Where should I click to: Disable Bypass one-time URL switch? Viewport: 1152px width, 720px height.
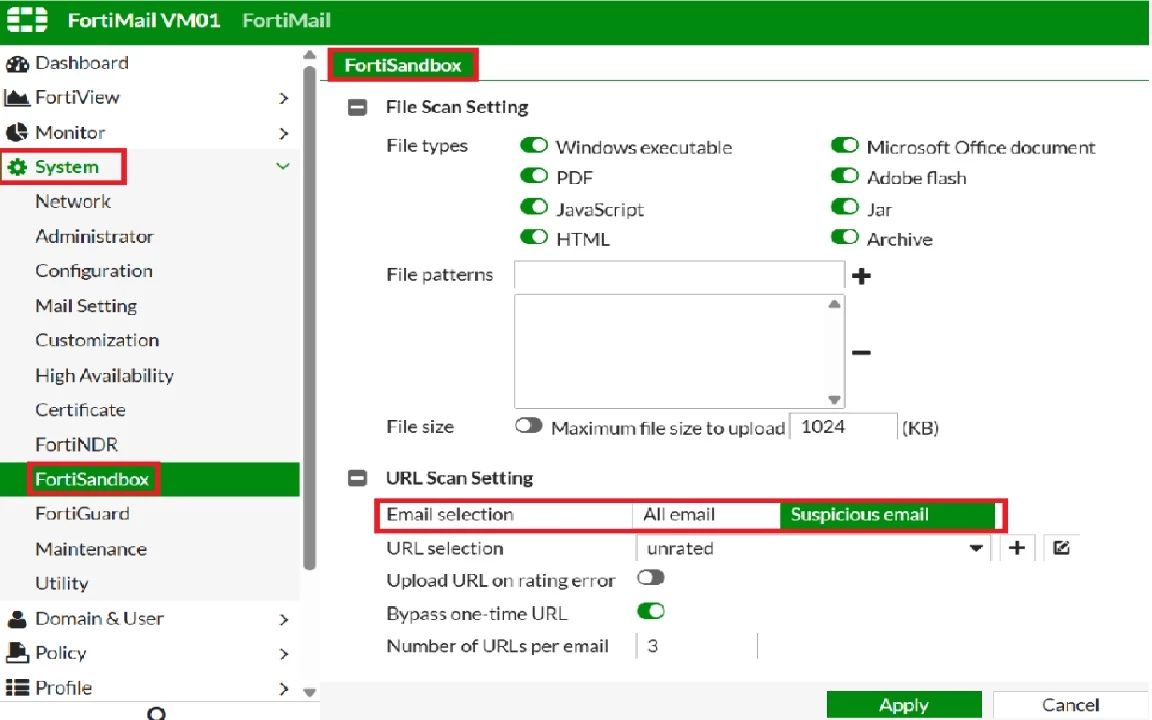[x=651, y=611]
